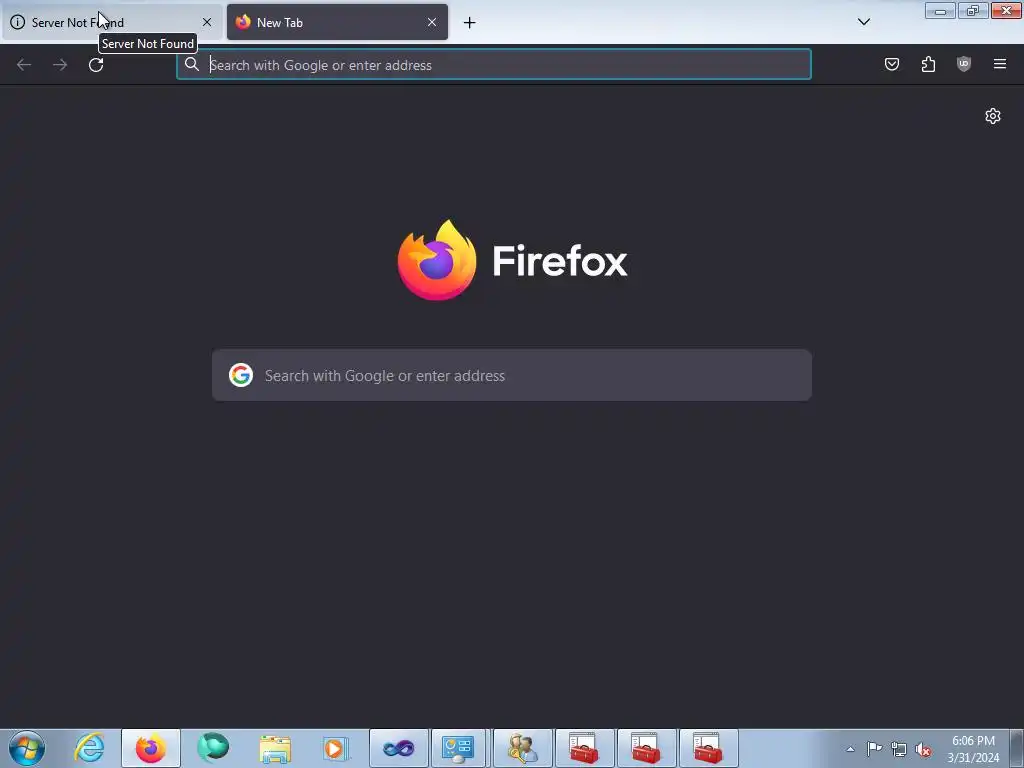Screen dimensions: 1024x768
Task: Launch Windows Media Player from taskbar
Action: [x=337, y=748]
